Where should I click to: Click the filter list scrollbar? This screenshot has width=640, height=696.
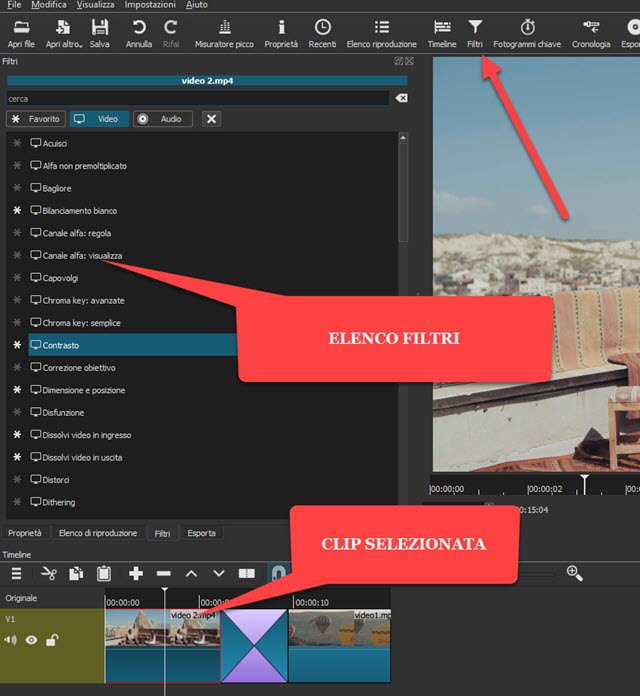coord(403,192)
